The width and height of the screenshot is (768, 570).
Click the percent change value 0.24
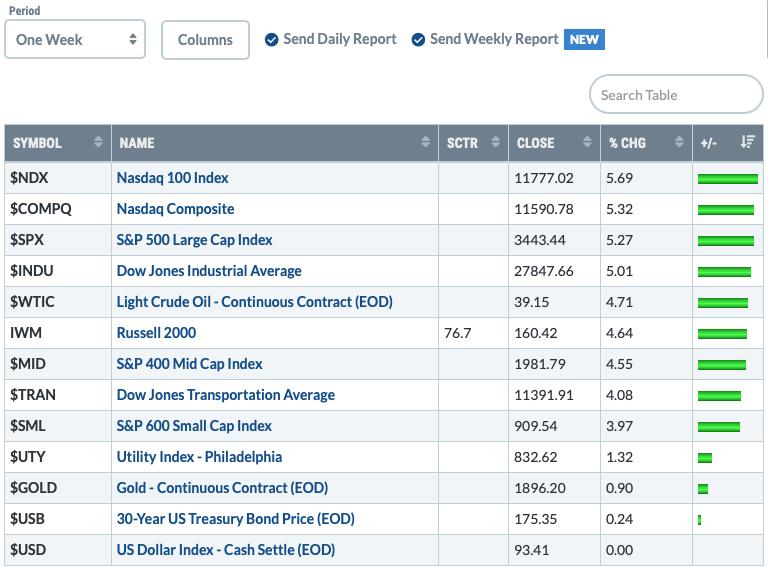pos(620,519)
